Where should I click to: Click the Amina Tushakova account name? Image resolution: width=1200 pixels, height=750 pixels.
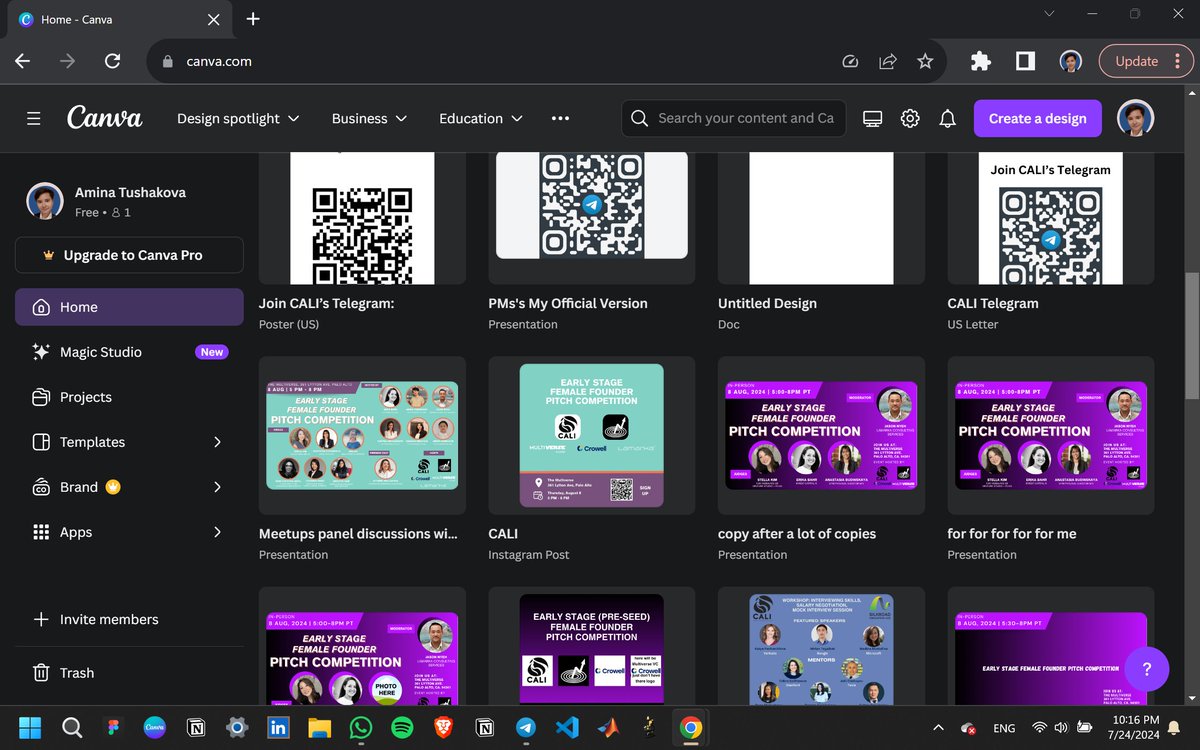[x=130, y=192]
